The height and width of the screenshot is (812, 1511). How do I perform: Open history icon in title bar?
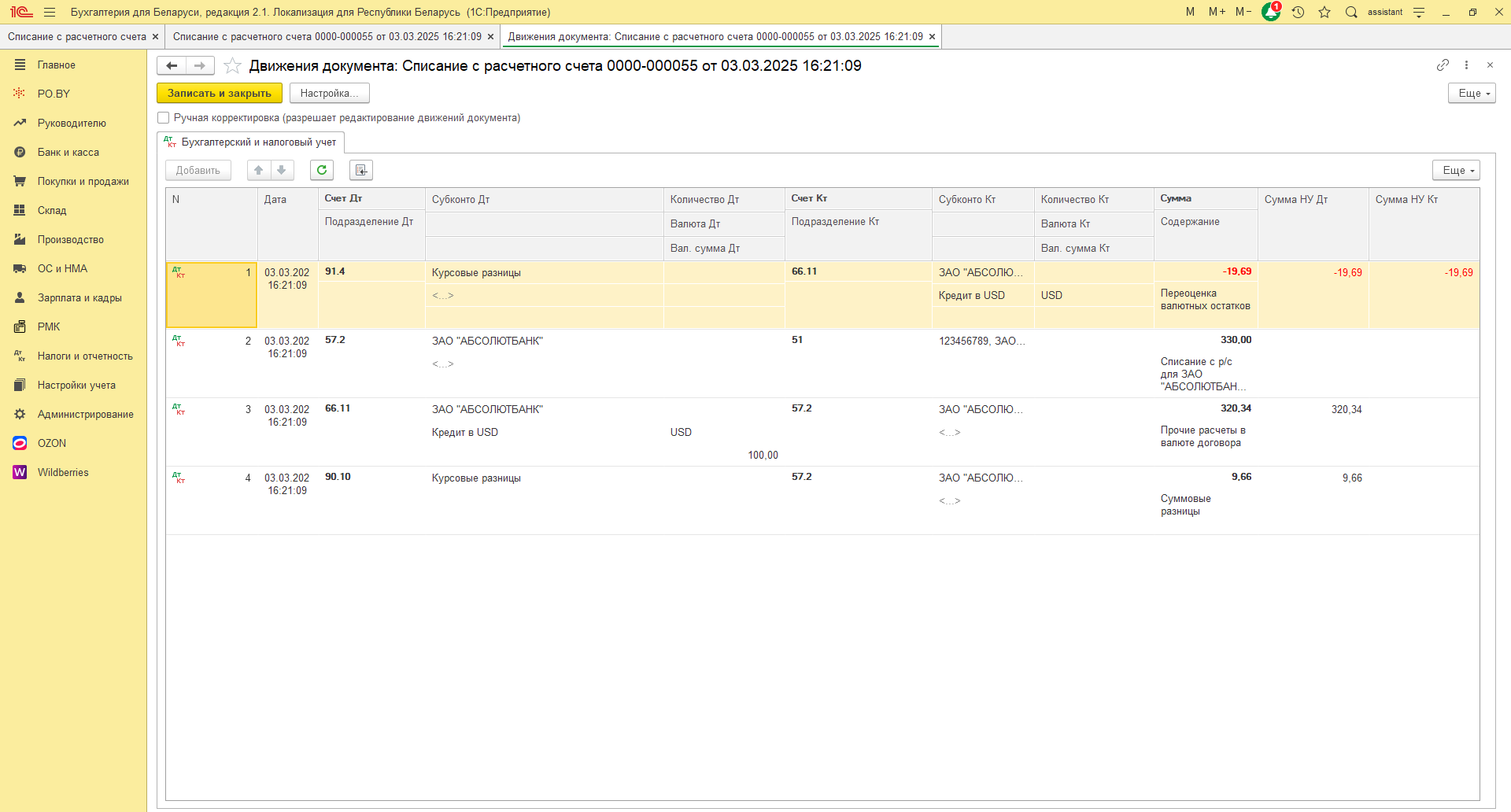tap(1299, 12)
